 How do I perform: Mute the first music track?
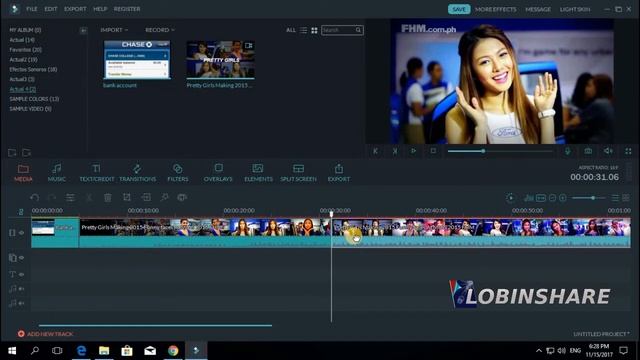point(22,289)
